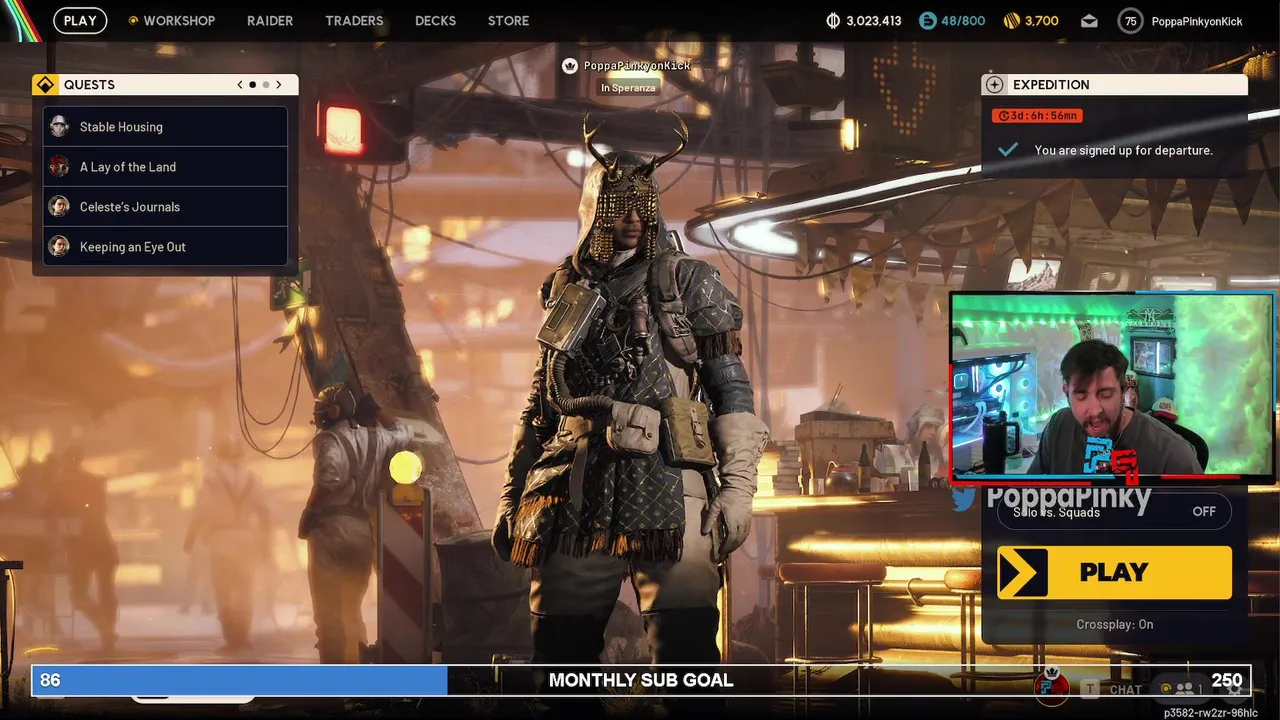Click the CHAT button near bottom right
The image size is (1280, 720).
[1125, 689]
